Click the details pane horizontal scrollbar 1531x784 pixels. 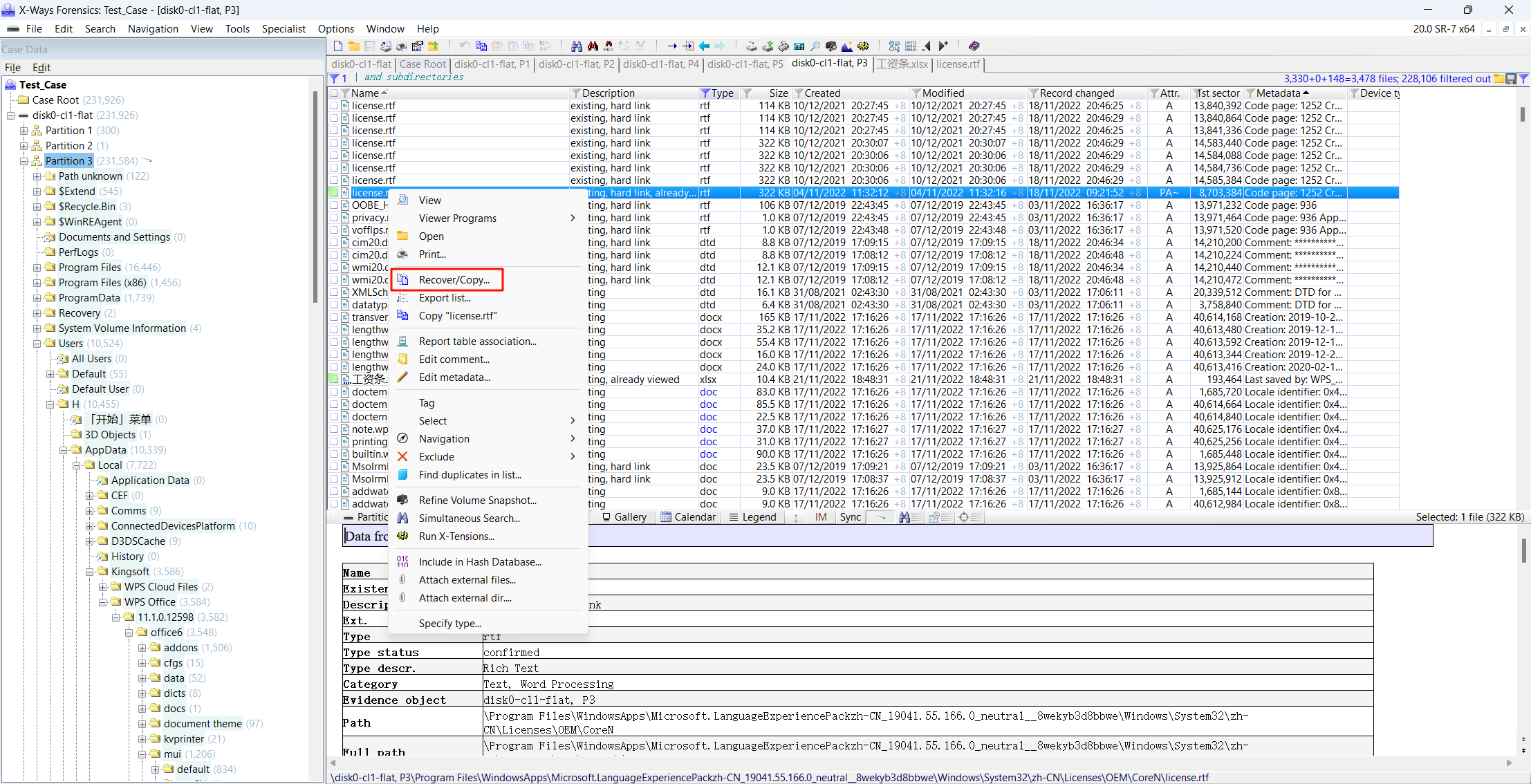[920, 763]
